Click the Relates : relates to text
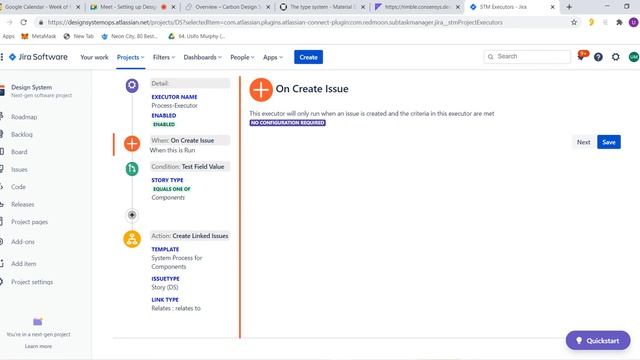The height and width of the screenshot is (360, 640). [x=176, y=308]
